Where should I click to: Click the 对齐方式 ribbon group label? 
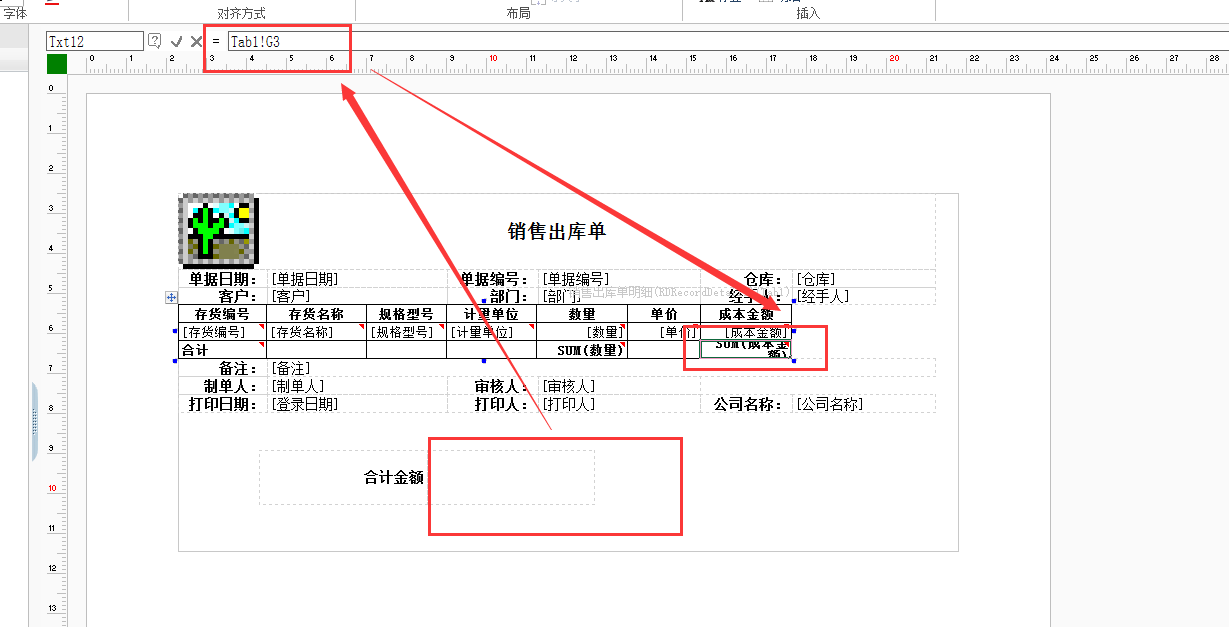point(241,13)
